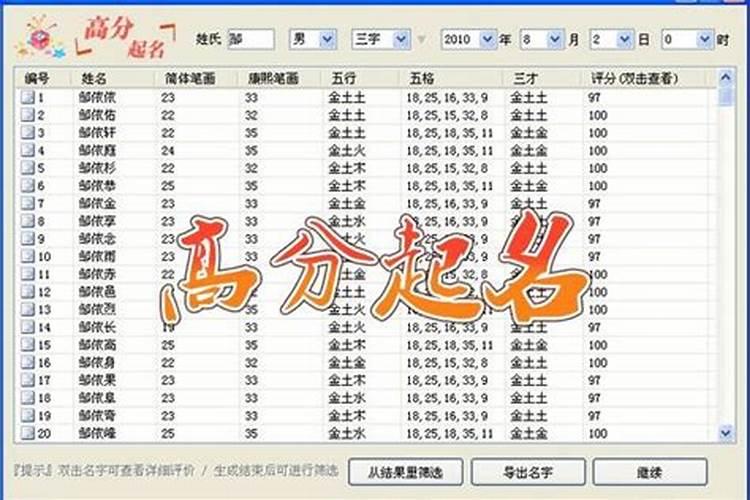Click the row 12 document icon
Screen dimensions: 750x500
pyautogui.click(x=28, y=292)
